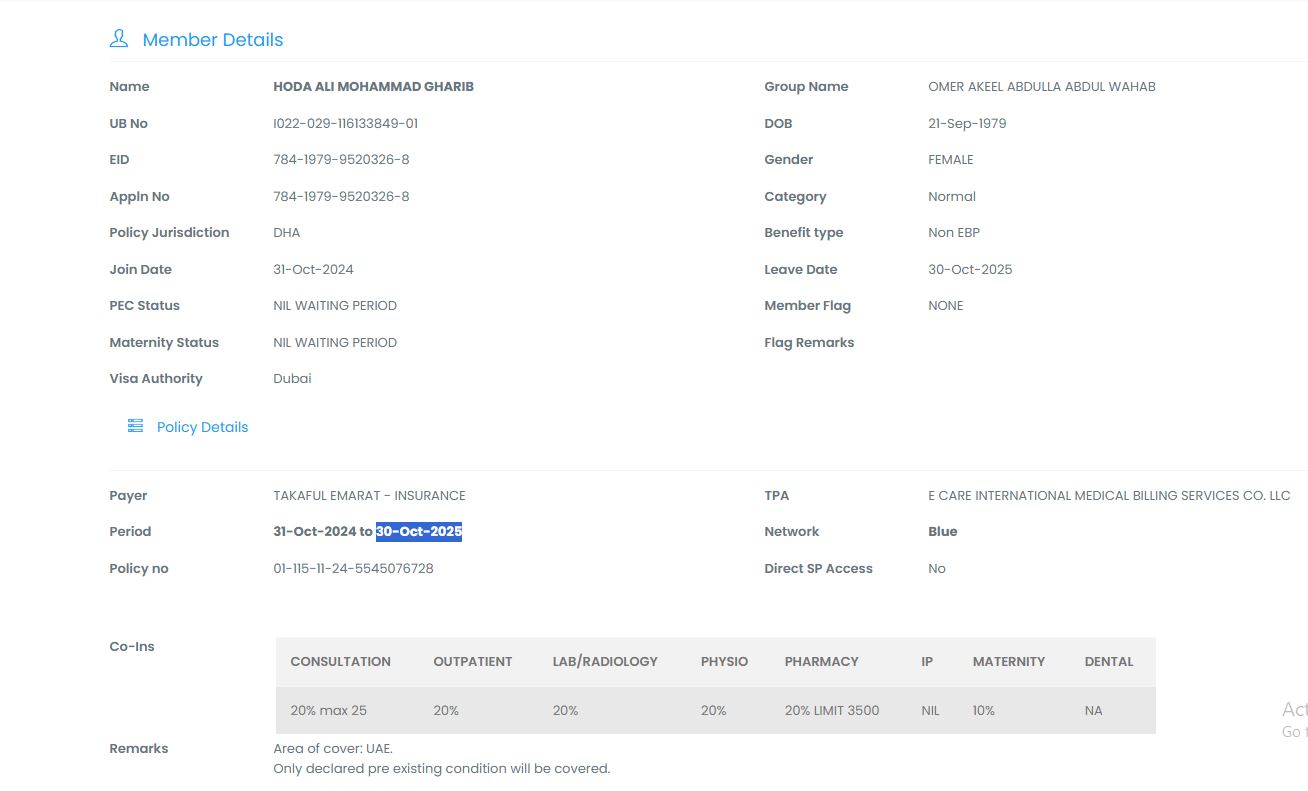Open the Policy Details link
This screenshot has width=1308, height=791.
(202, 427)
